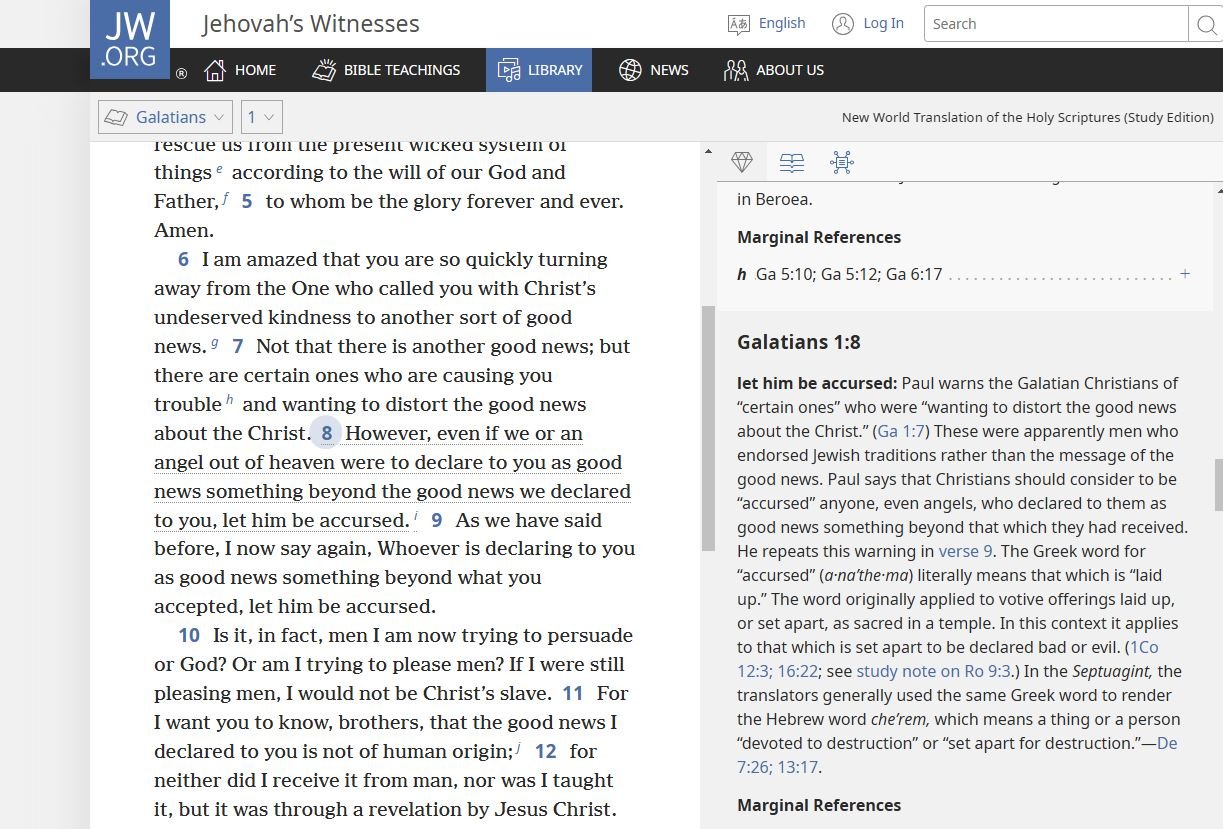Image resolution: width=1223 pixels, height=829 pixels.
Task: Open footnote marker f after 'Father,'
Action: point(226,198)
